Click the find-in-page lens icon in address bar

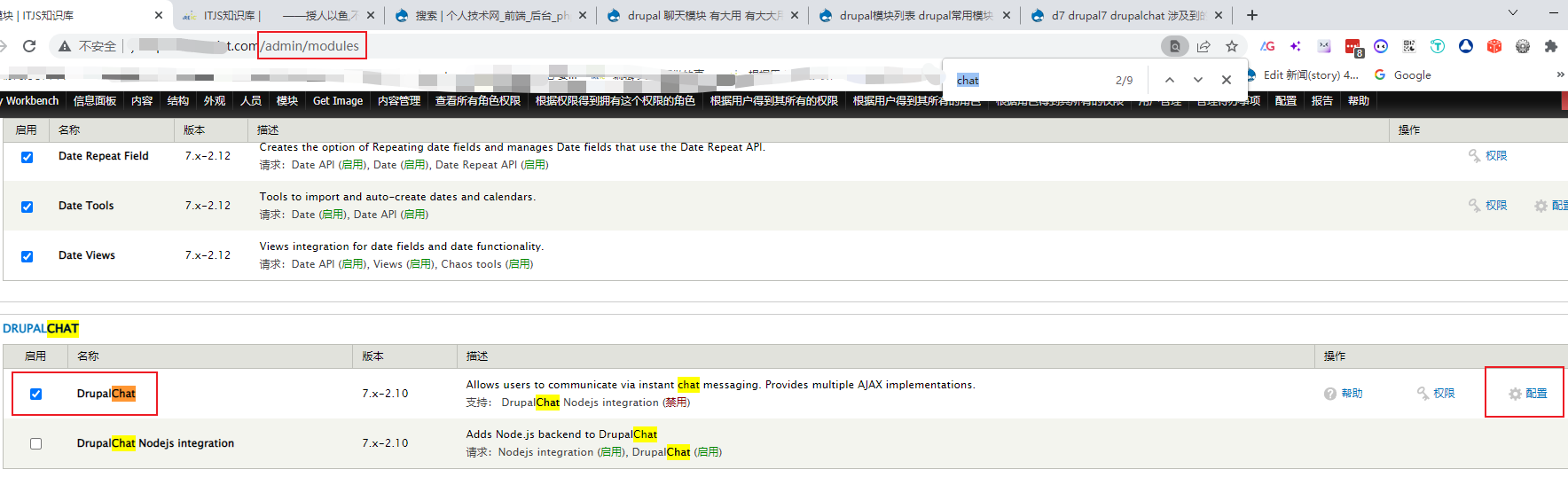coord(1175,46)
